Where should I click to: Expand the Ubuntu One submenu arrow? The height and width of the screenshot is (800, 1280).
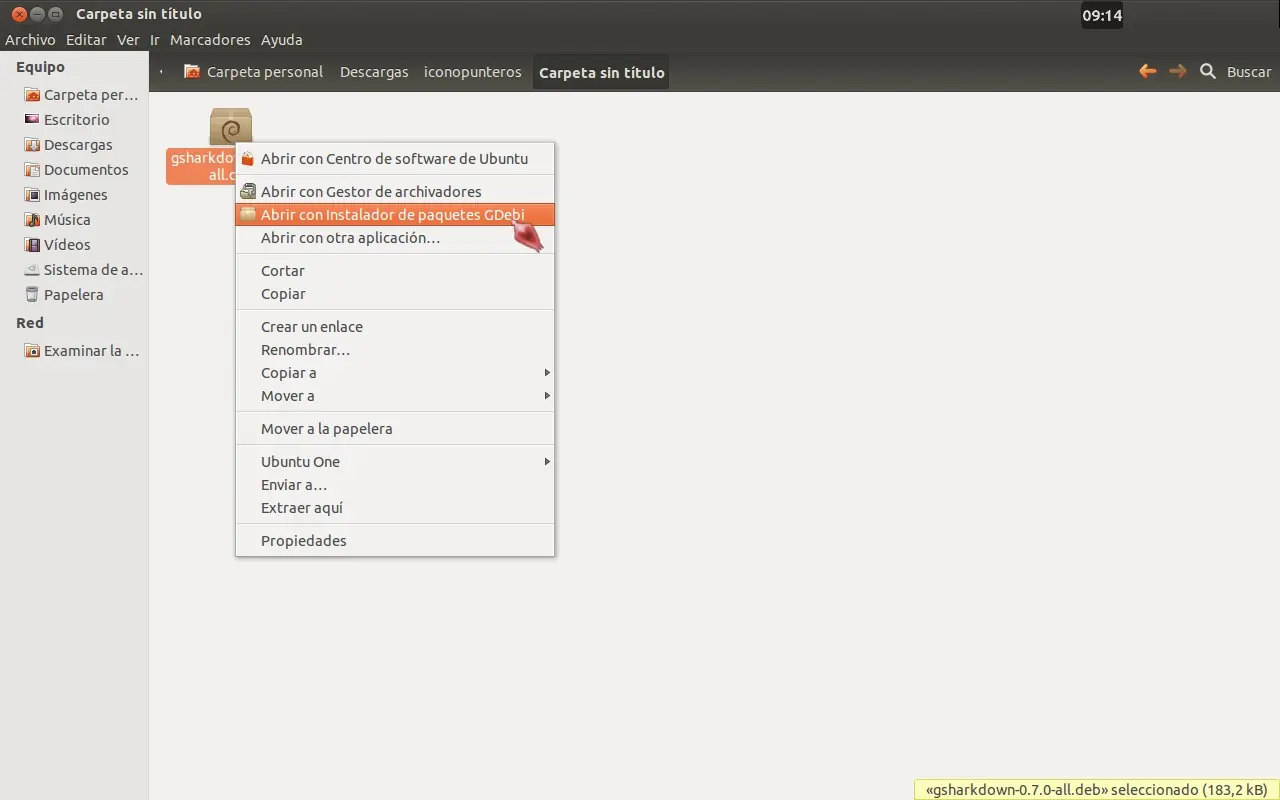[x=547, y=462]
